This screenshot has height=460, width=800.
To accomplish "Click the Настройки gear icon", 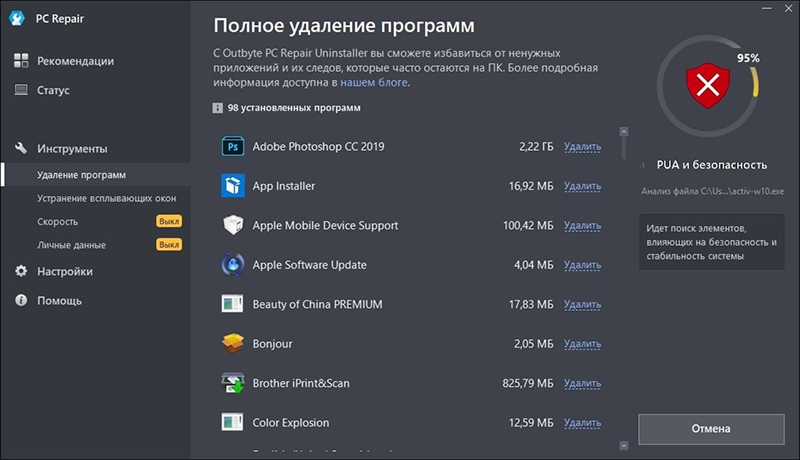I will point(21,271).
